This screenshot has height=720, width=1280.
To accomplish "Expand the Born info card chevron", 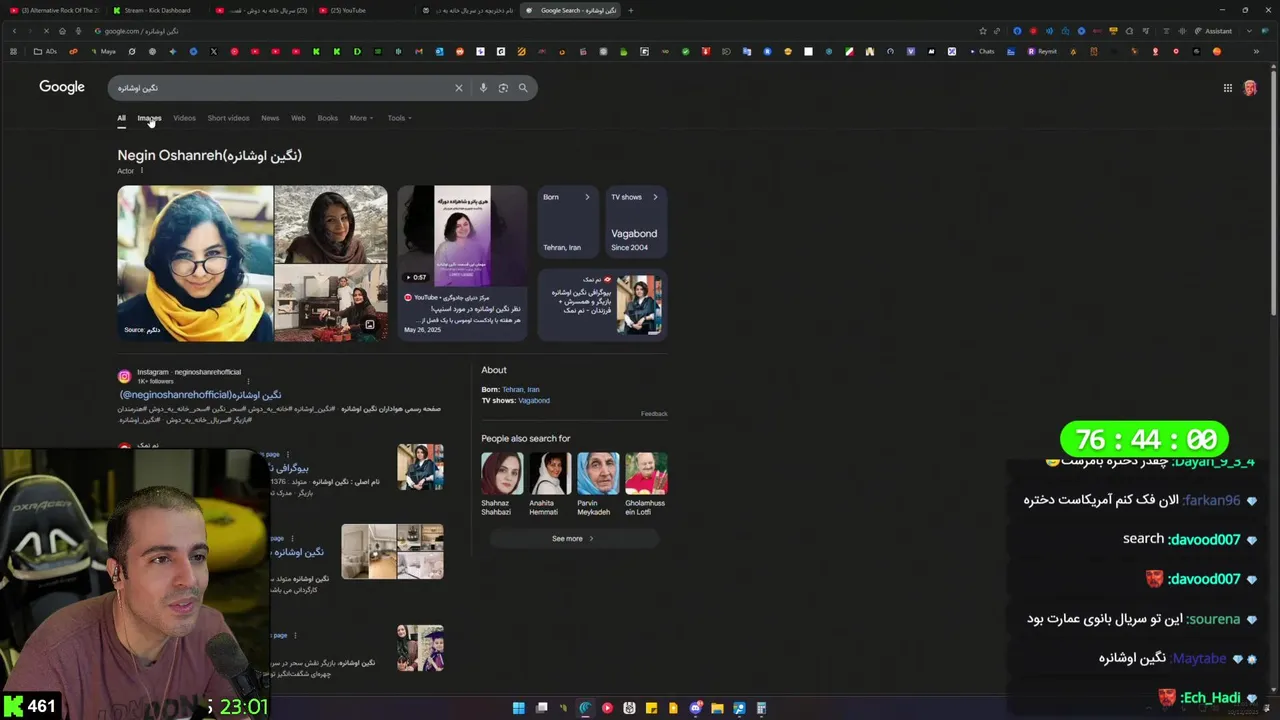I will [587, 197].
